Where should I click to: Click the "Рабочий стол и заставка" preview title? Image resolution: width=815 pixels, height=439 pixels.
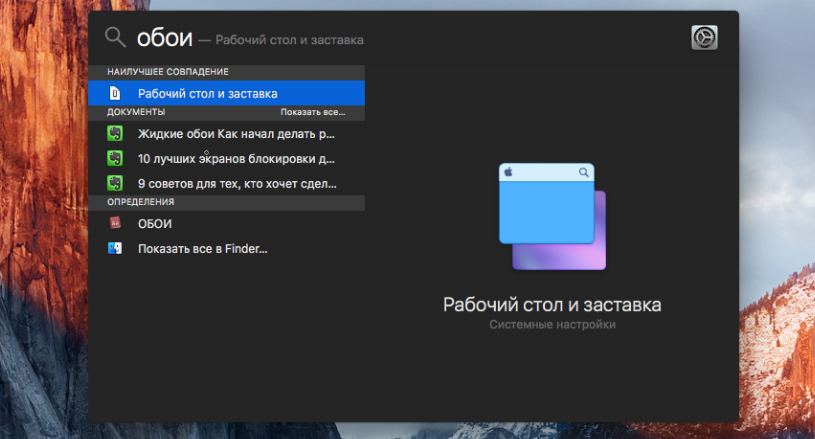point(552,305)
